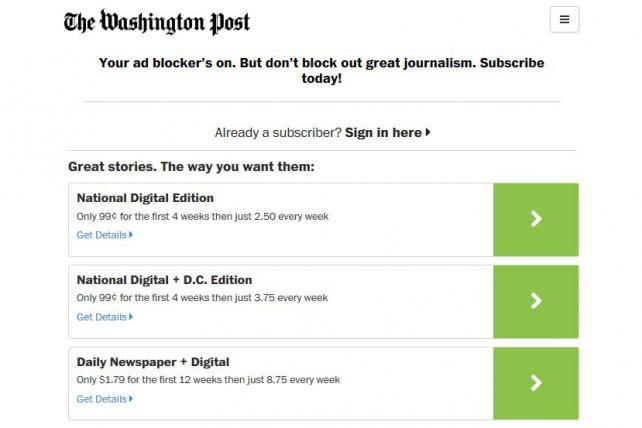Select the National Digital + D.C. Edition title
The height and width of the screenshot is (428, 642).
coord(164,280)
